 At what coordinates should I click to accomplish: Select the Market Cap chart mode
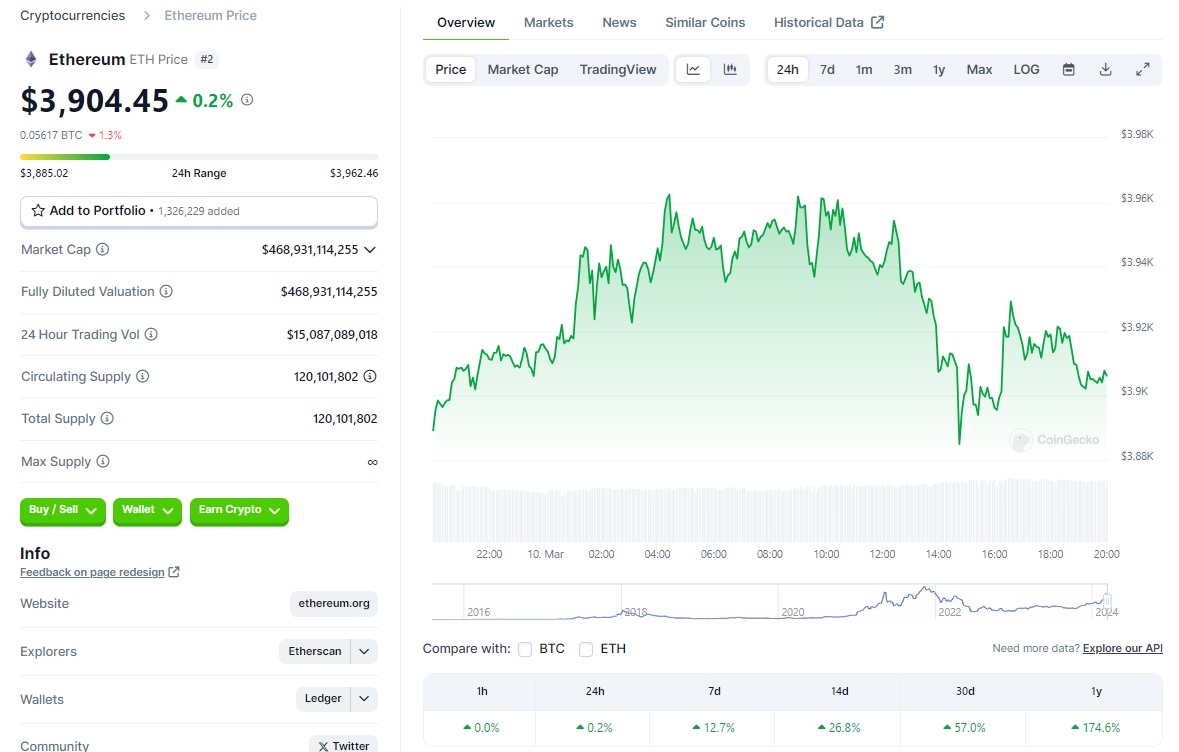coord(523,70)
